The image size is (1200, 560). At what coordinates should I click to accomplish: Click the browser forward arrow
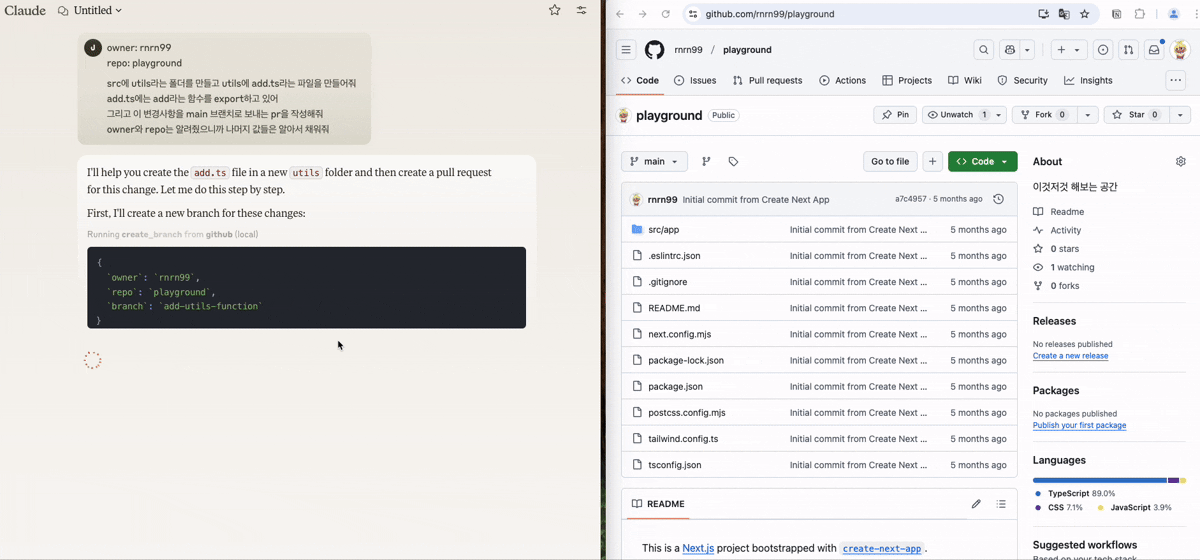click(x=643, y=14)
